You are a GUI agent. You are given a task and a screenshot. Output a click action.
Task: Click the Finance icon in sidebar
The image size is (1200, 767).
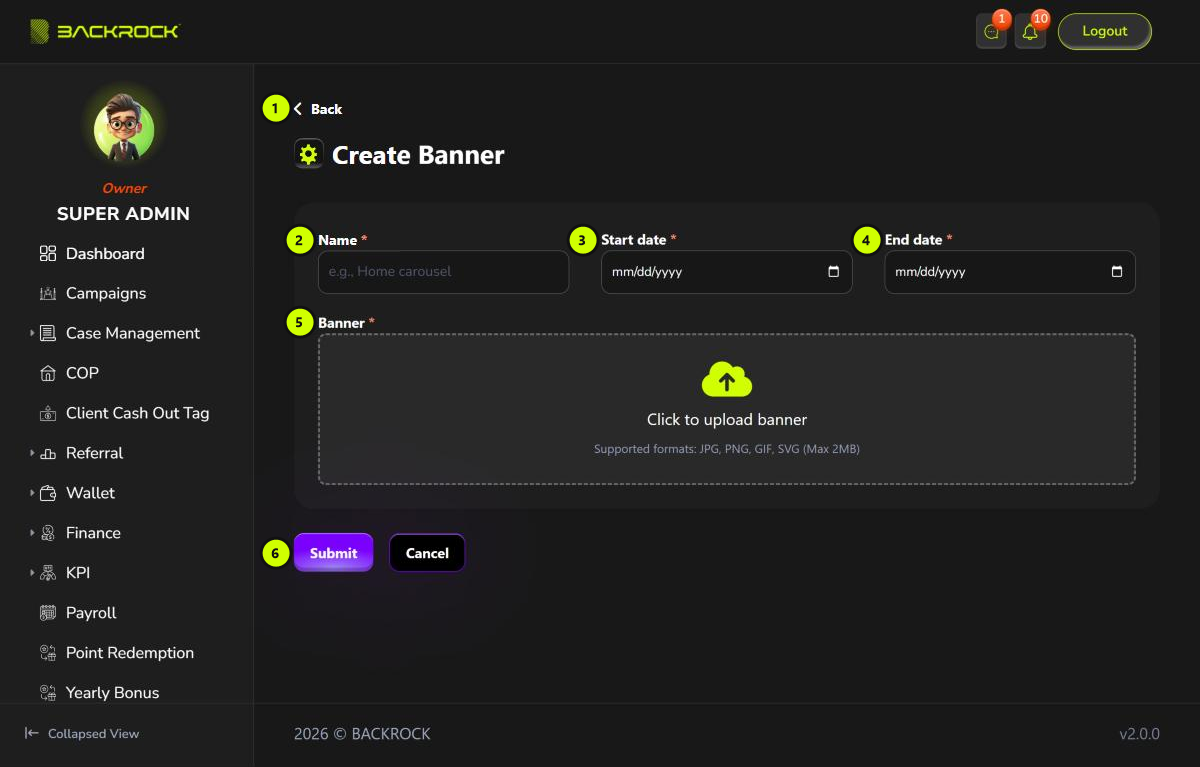tap(48, 534)
